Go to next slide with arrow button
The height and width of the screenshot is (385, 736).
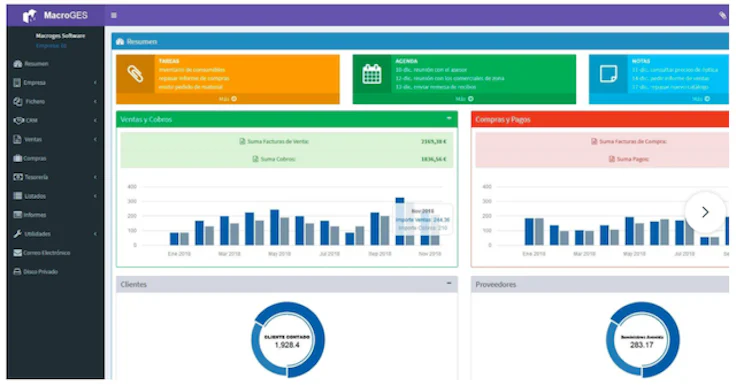pyautogui.click(x=705, y=212)
